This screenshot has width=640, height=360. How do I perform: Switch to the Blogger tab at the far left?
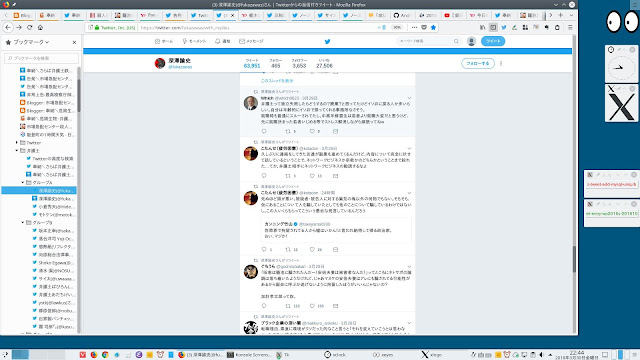tap(22, 15)
